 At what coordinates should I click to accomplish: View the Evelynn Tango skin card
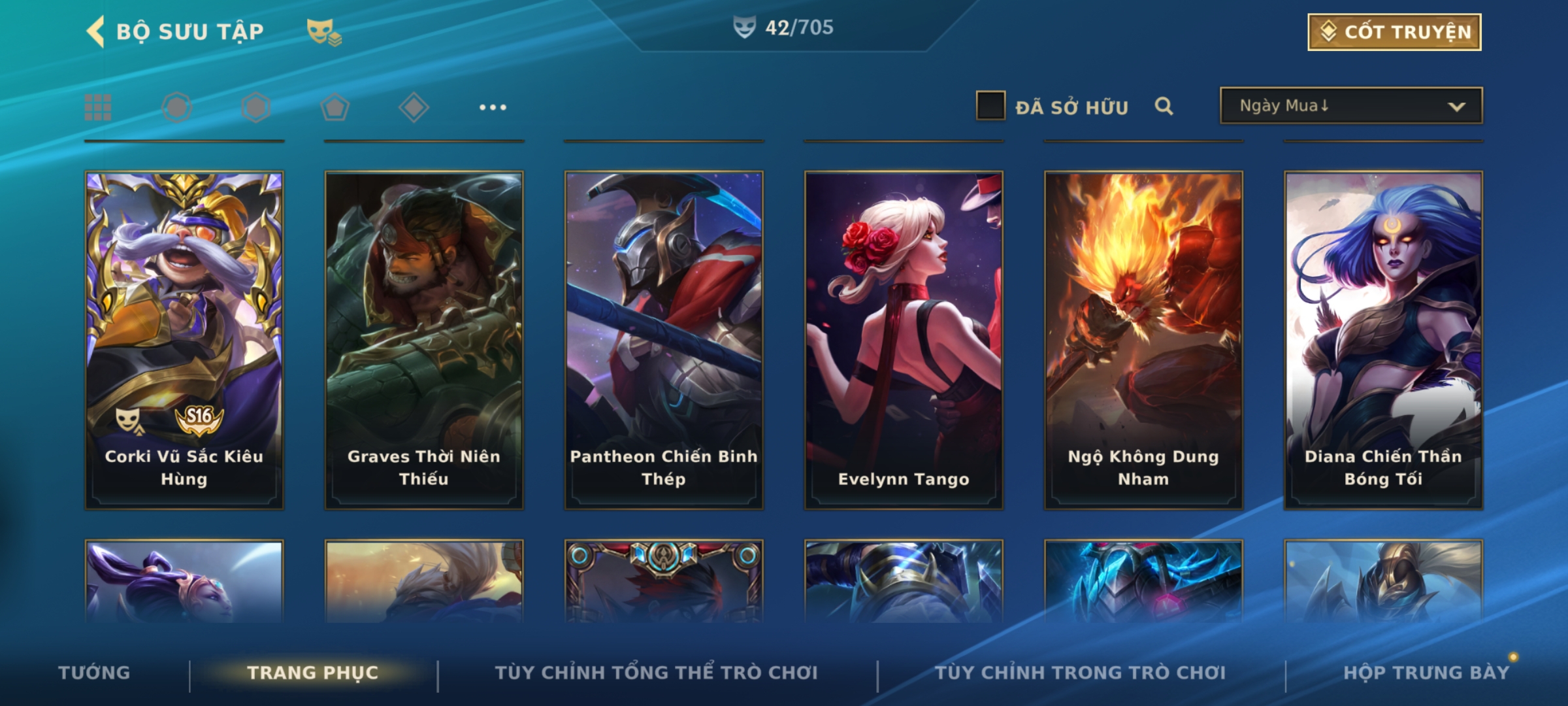pos(904,341)
